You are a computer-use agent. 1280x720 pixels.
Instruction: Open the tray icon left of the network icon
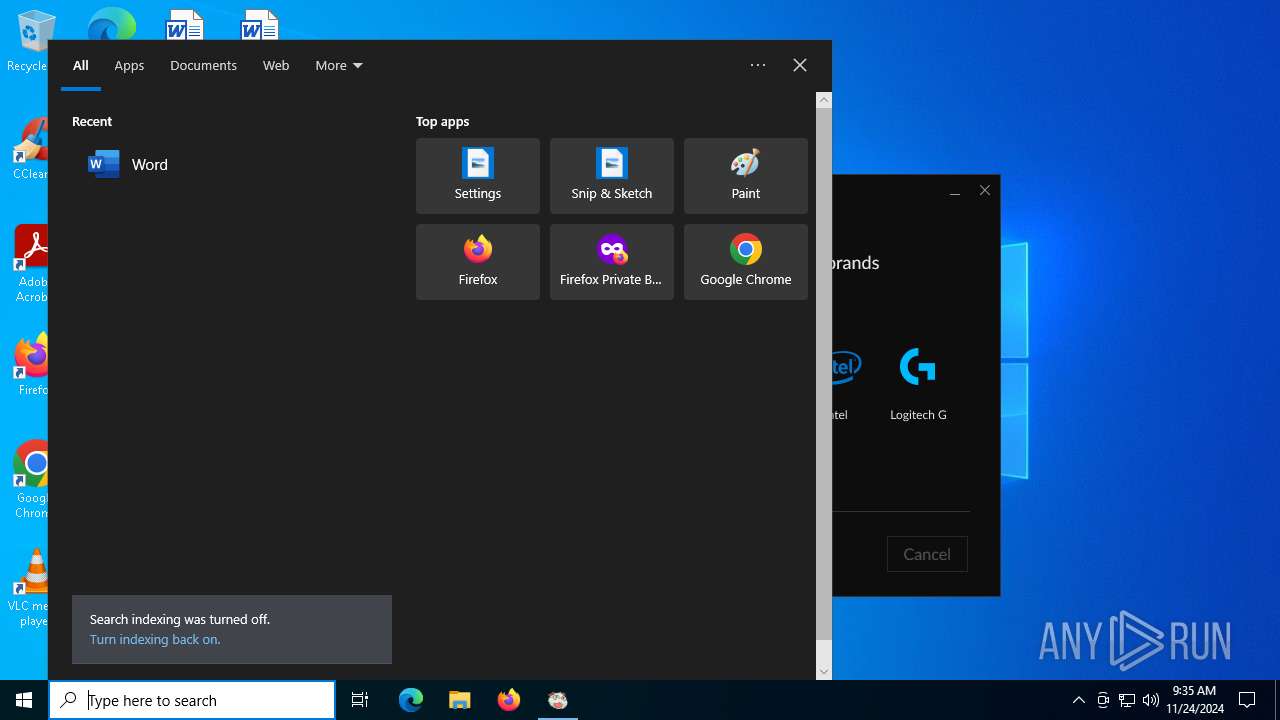point(1103,700)
